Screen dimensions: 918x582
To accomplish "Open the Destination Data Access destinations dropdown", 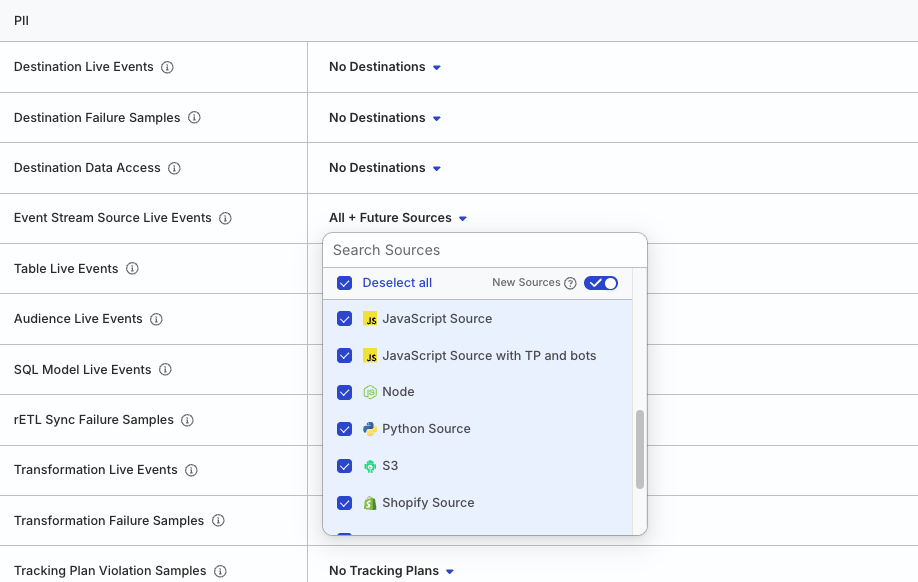I will 385,168.
